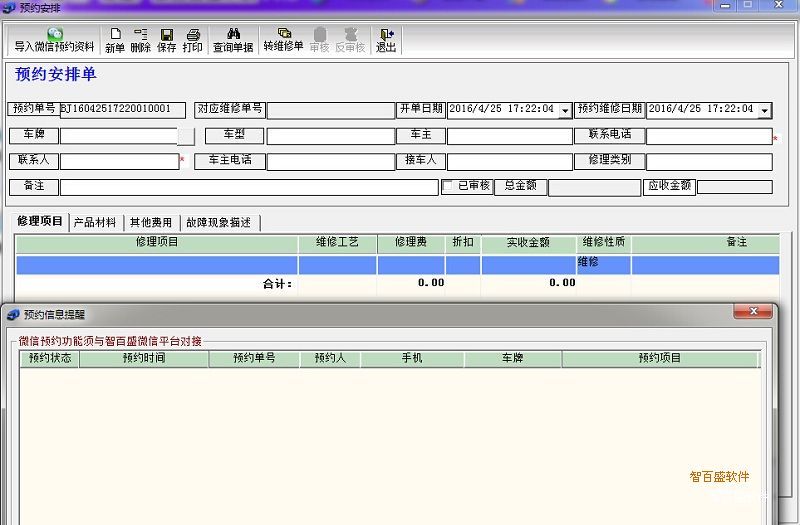Click the 接车人 input field

[x=510, y=162]
